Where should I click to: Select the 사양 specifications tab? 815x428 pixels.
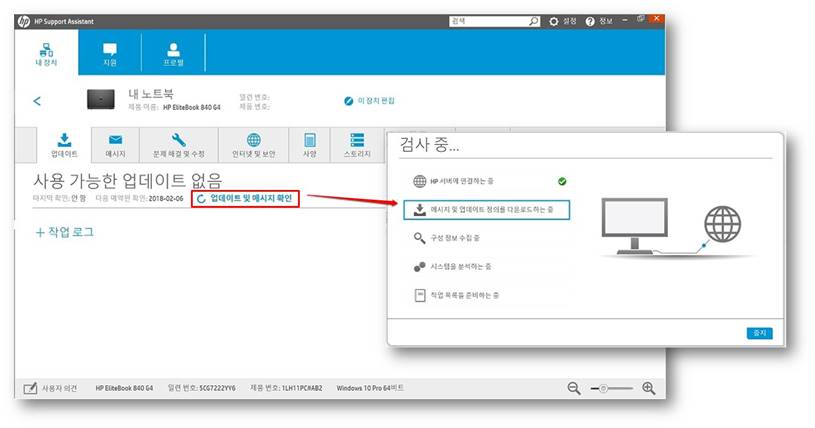coord(310,145)
